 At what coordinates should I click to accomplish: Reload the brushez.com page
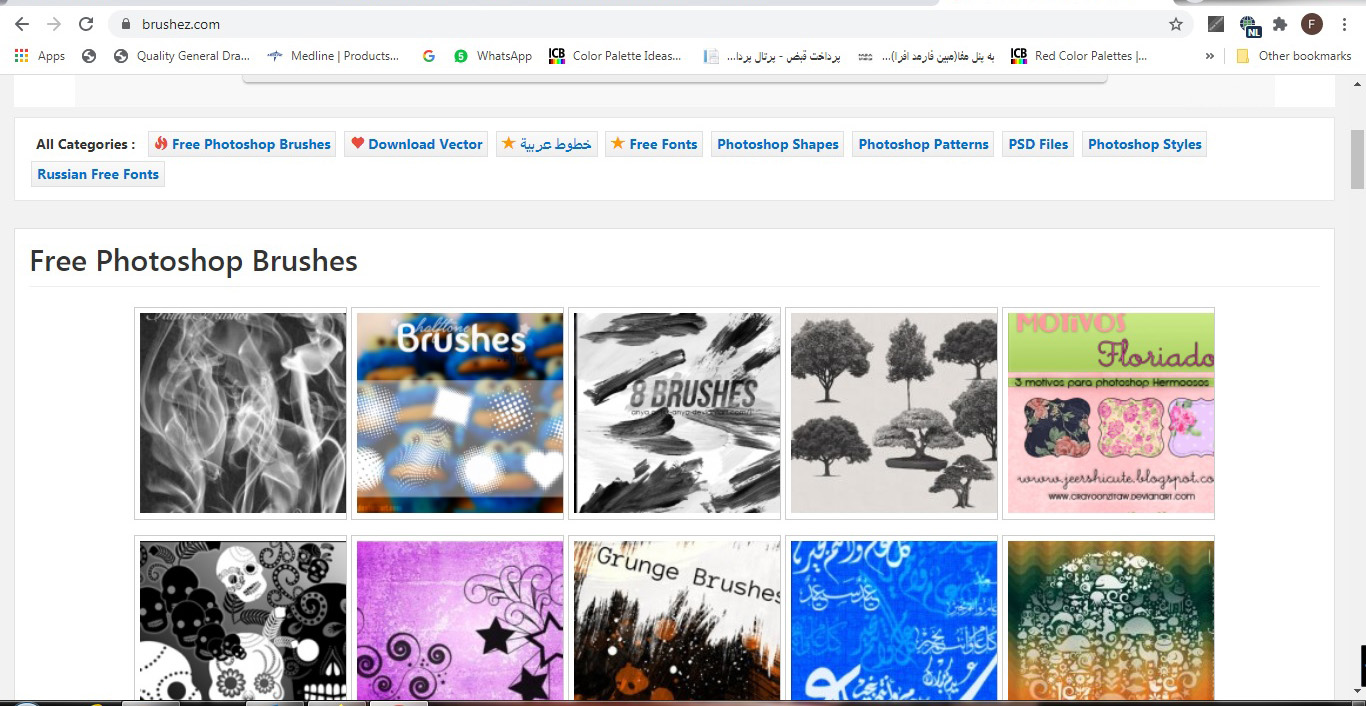pyautogui.click(x=86, y=24)
